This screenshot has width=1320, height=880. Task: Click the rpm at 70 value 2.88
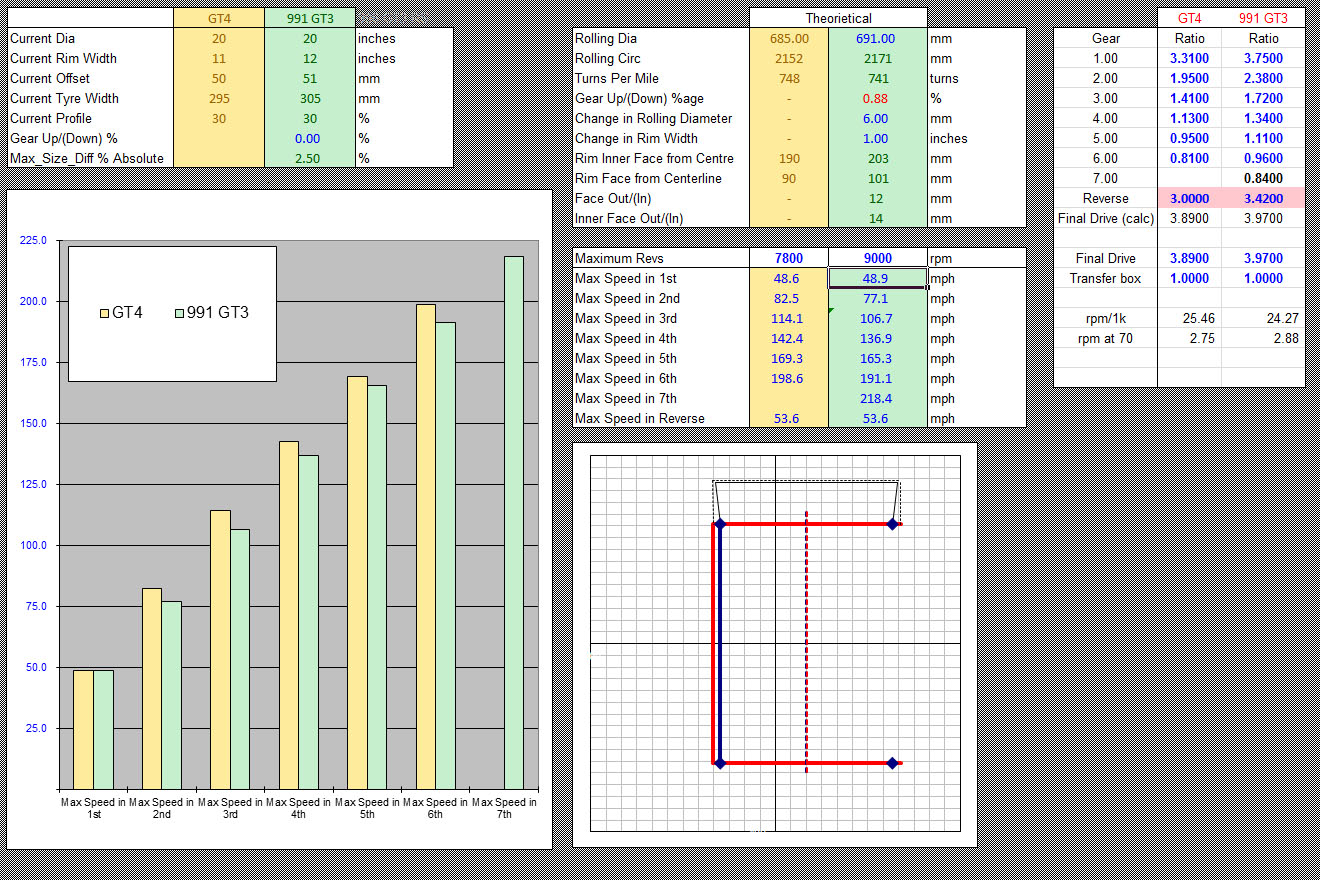tap(1262, 339)
